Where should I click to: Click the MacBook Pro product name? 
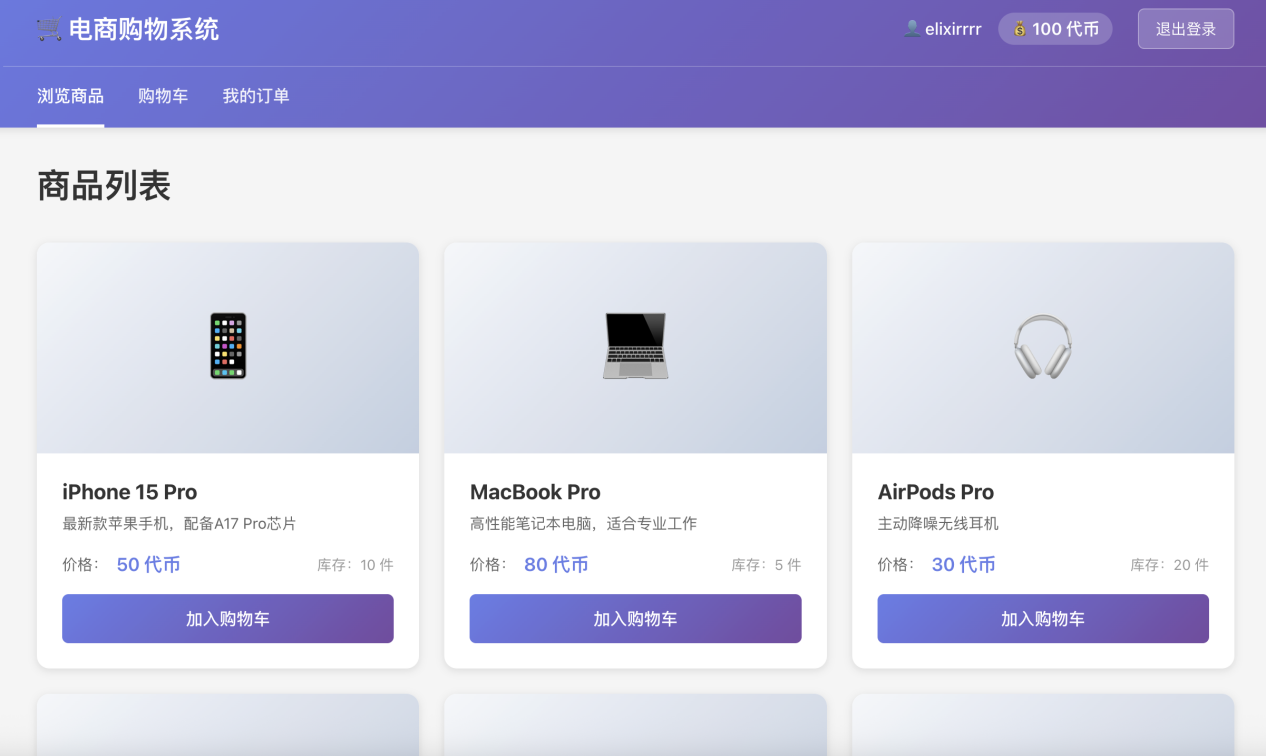pos(535,492)
